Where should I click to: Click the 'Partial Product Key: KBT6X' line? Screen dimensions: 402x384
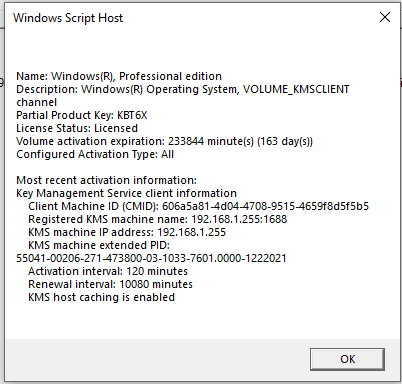[x=82, y=115]
